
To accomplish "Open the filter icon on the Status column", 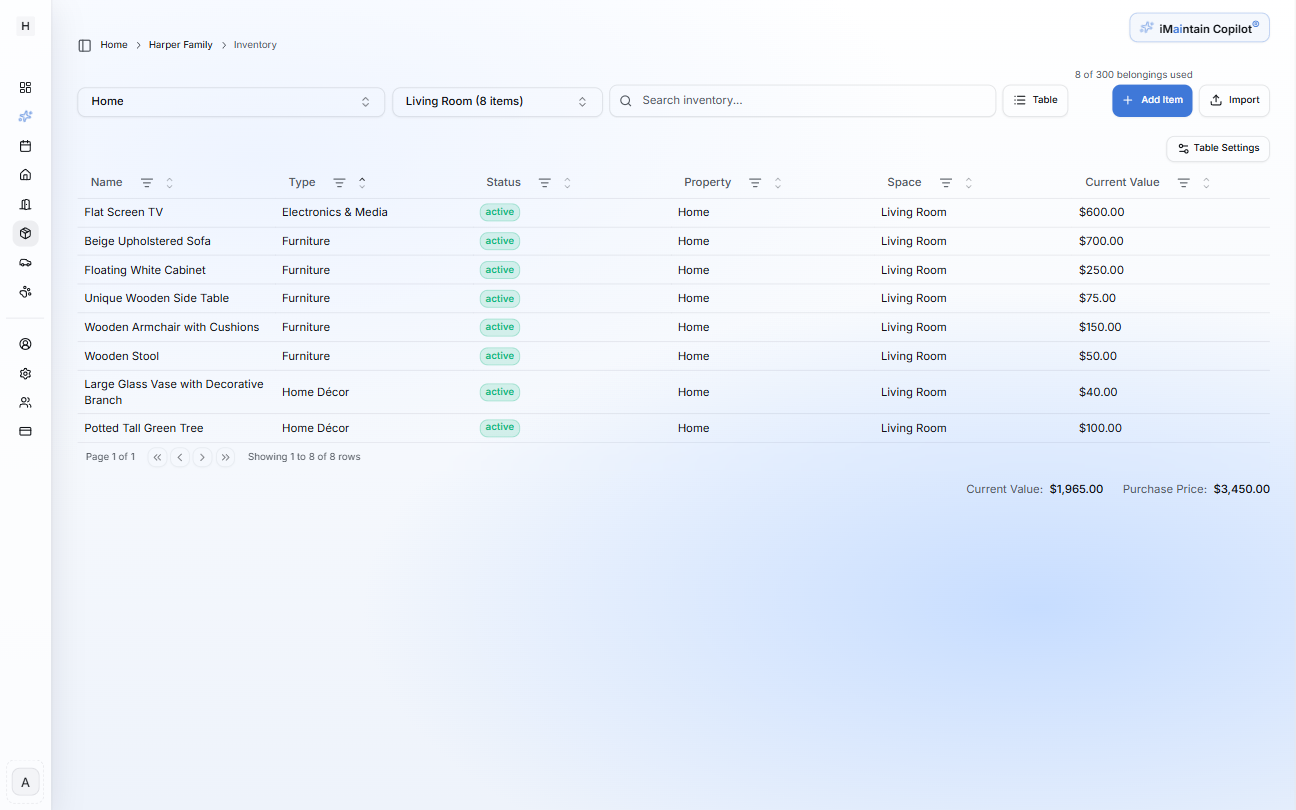I will click(x=543, y=182).
